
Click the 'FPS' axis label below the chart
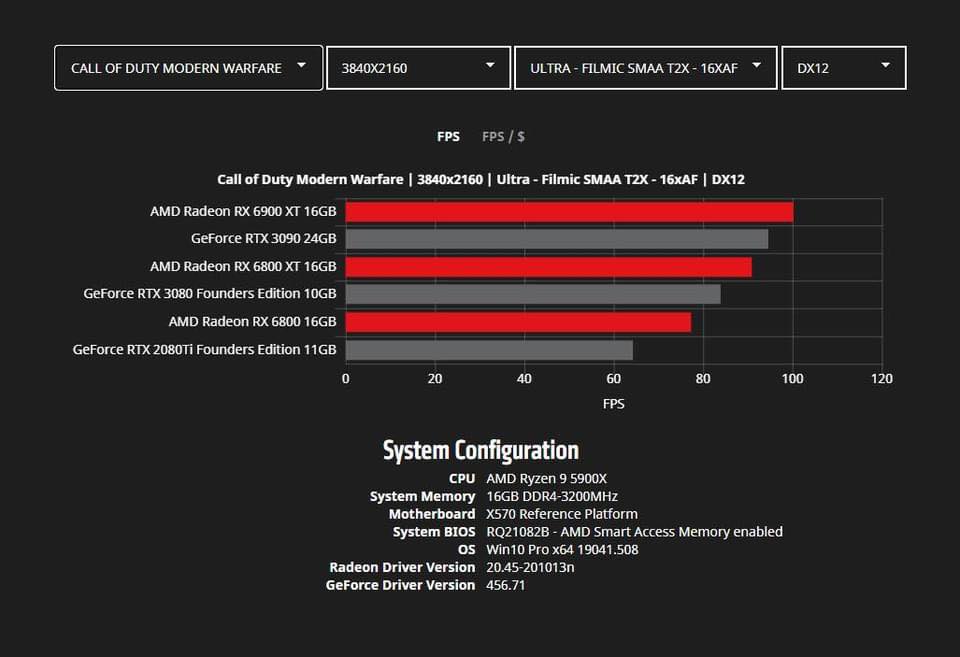coord(613,404)
